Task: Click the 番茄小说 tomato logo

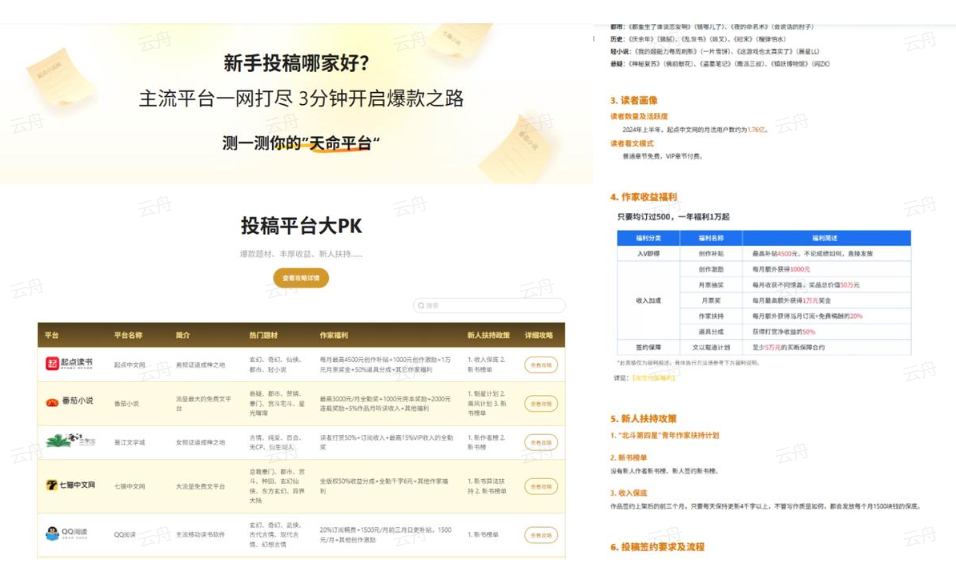Action: [x=52, y=402]
